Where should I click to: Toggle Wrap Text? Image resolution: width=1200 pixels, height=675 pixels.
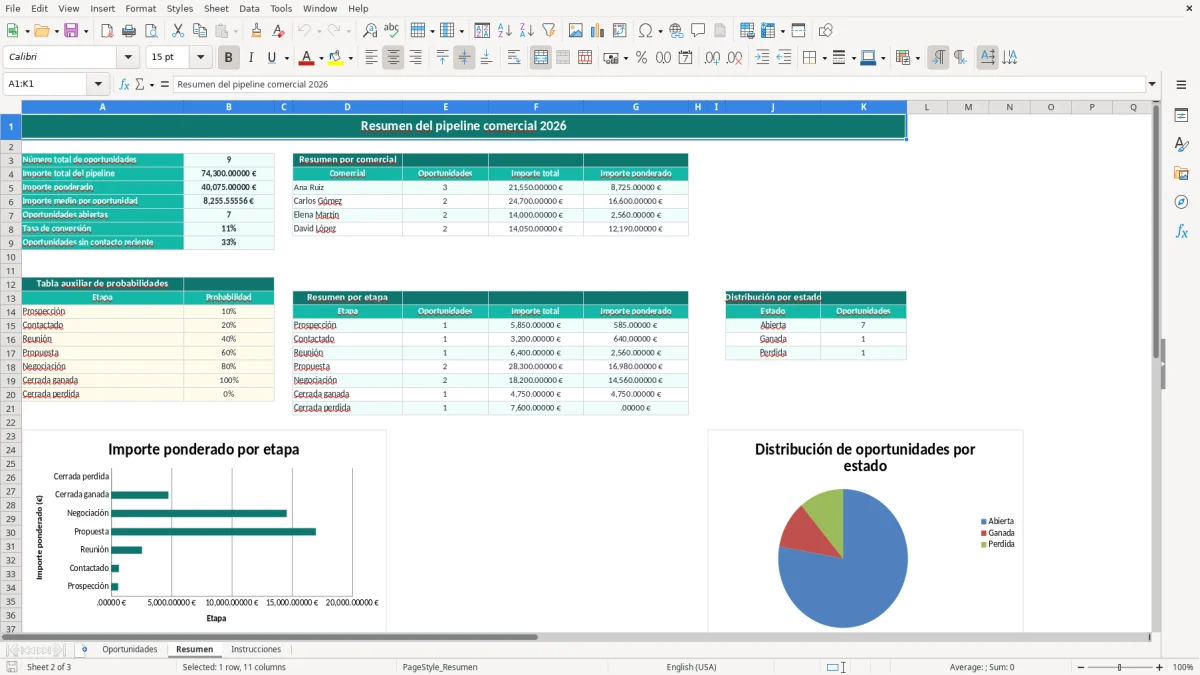tap(514, 58)
